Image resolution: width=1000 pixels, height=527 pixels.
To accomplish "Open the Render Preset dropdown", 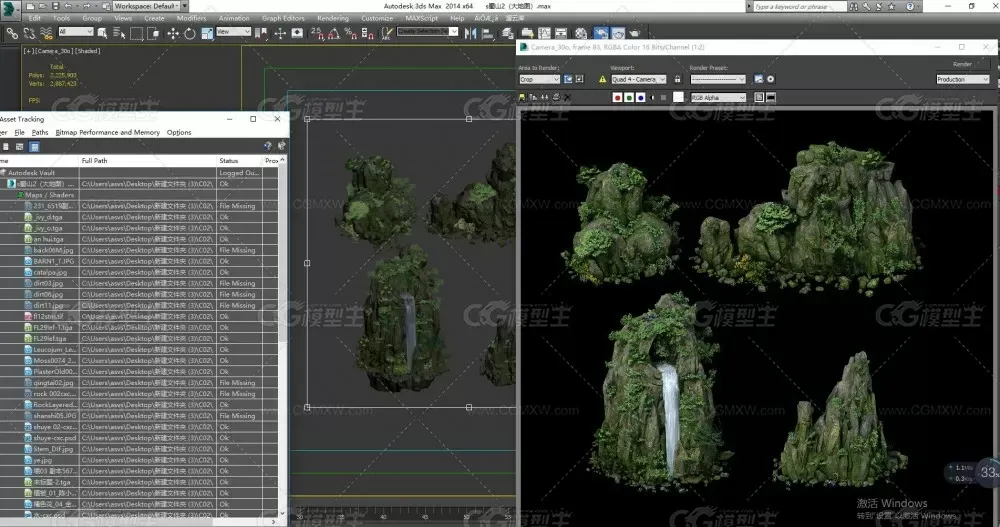I will pyautogui.click(x=717, y=79).
